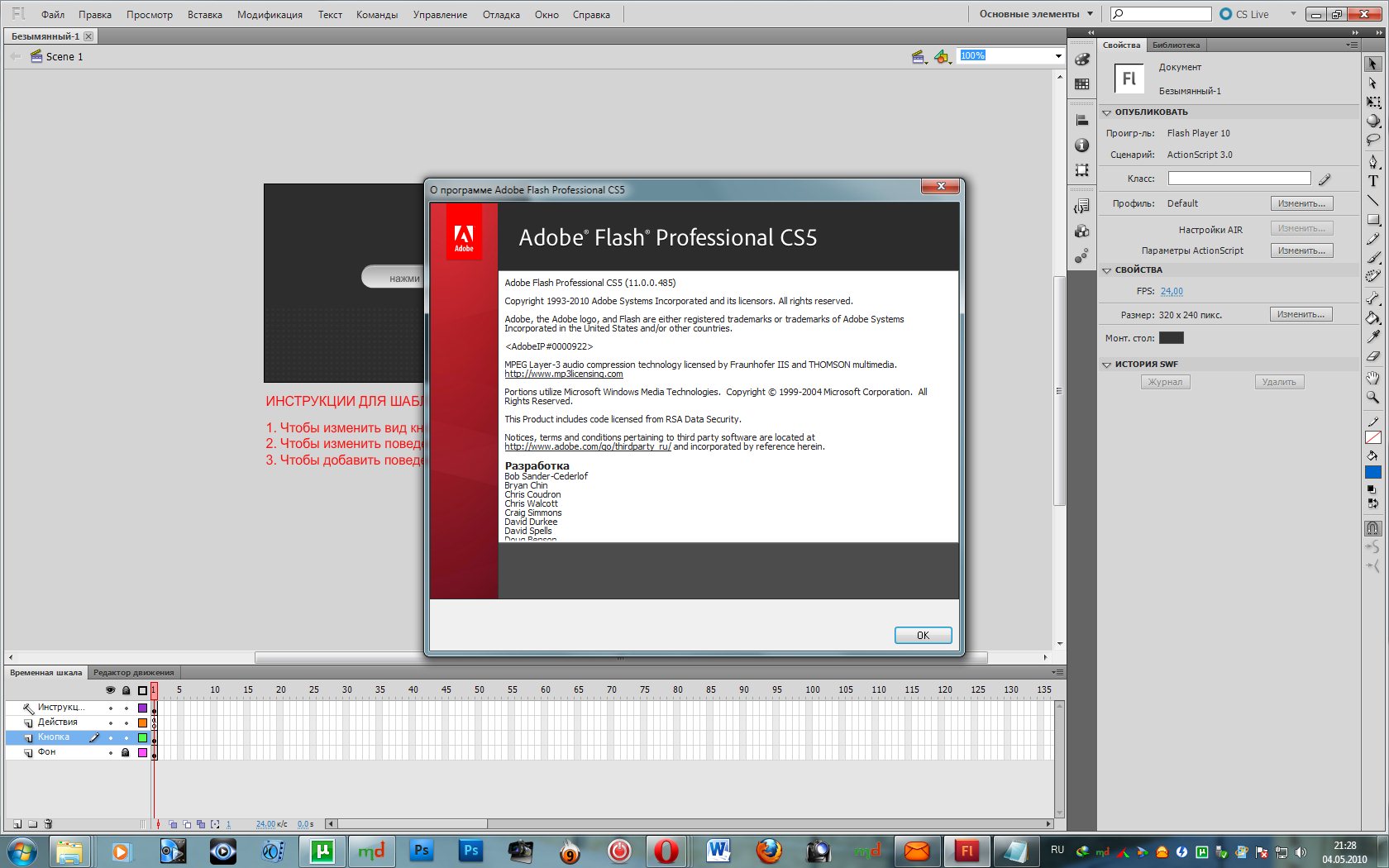Collapse the ОПУБЛИКОВАТЬ section
This screenshot has width=1389, height=868.
pos(1106,112)
